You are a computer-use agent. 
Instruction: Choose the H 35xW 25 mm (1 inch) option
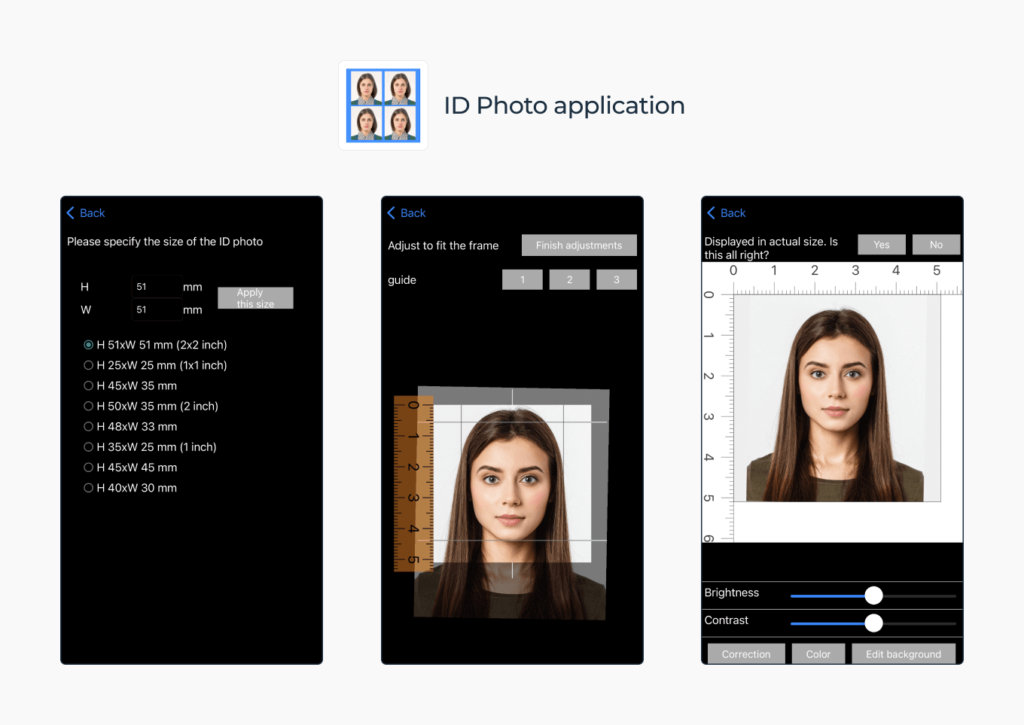pyautogui.click(x=88, y=447)
